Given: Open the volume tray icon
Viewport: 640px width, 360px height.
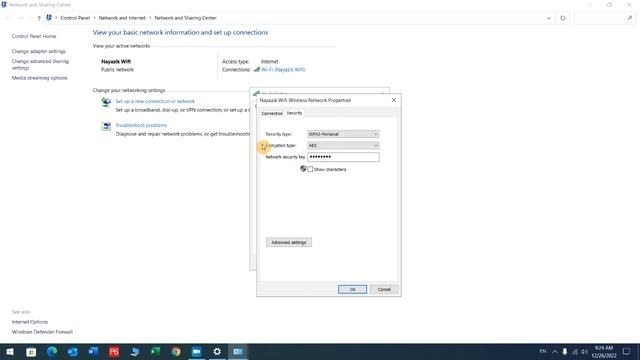Looking at the screenshot, I should click(x=584, y=351).
